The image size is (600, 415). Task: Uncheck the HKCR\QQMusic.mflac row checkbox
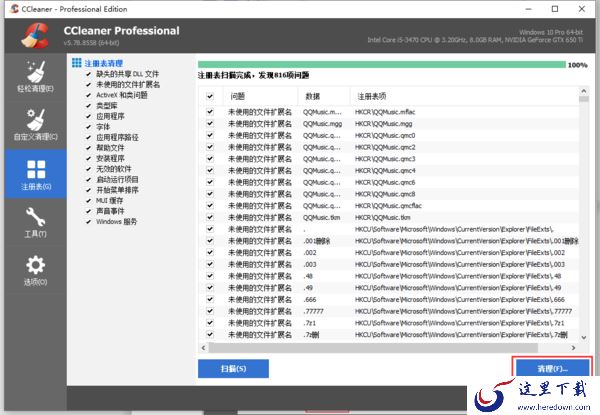[210, 112]
